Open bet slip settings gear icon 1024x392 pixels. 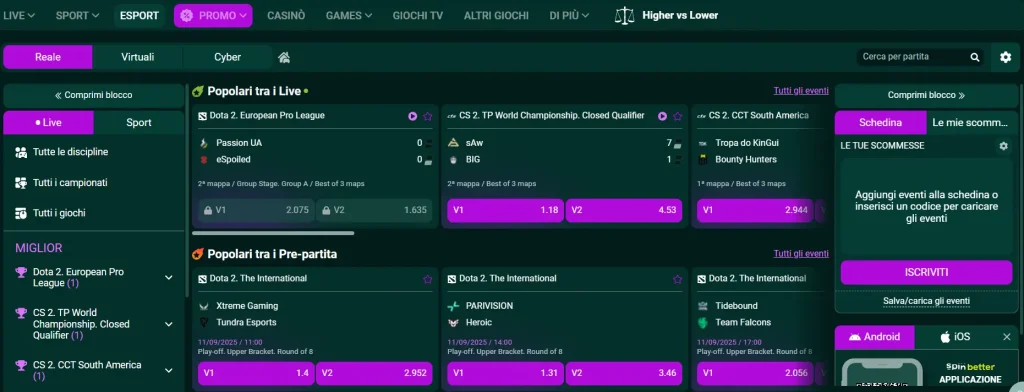tap(1004, 146)
